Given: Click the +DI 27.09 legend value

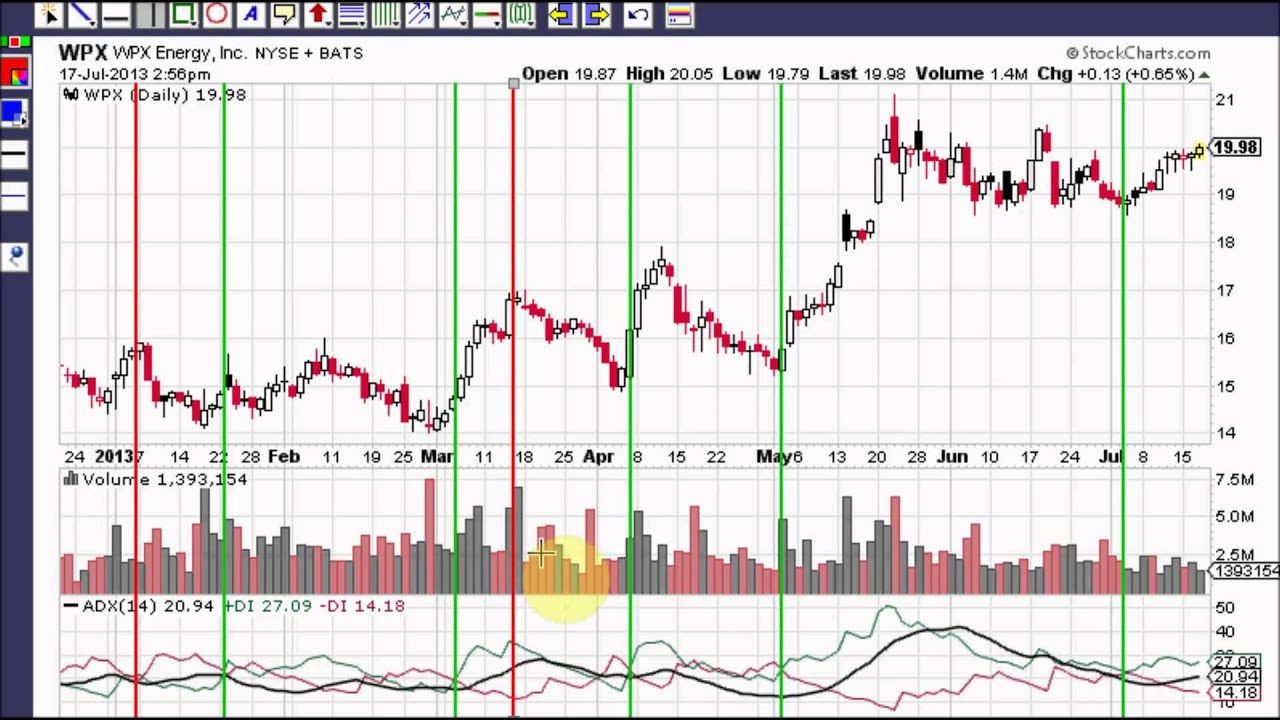Looking at the screenshot, I should pos(267,605).
